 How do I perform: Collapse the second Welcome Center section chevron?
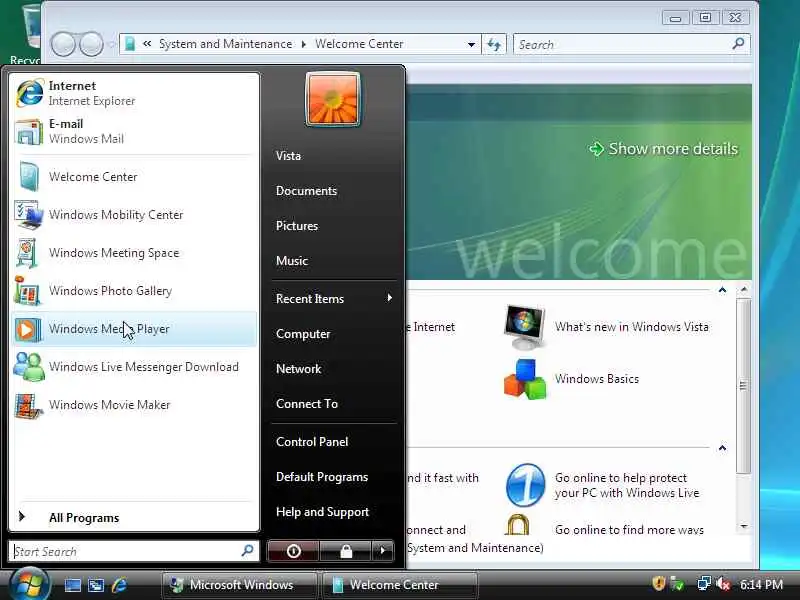tap(722, 448)
